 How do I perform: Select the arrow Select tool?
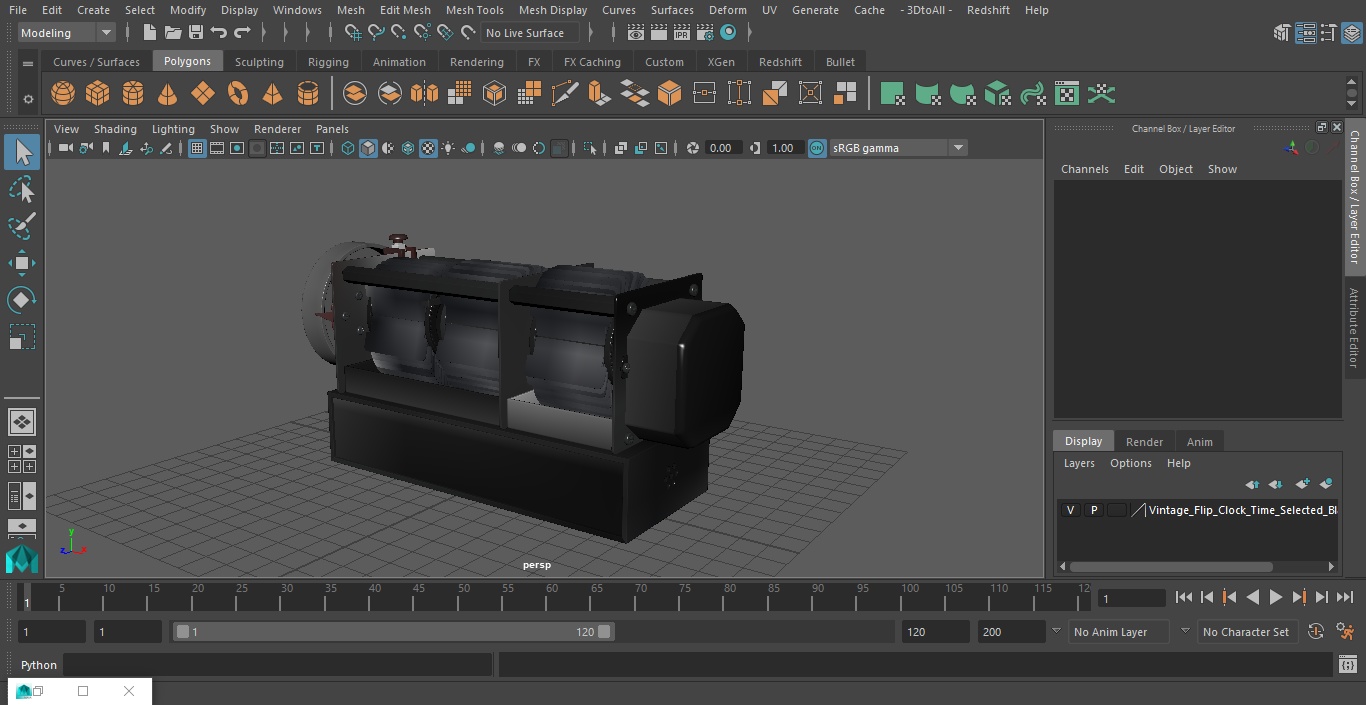click(x=22, y=153)
